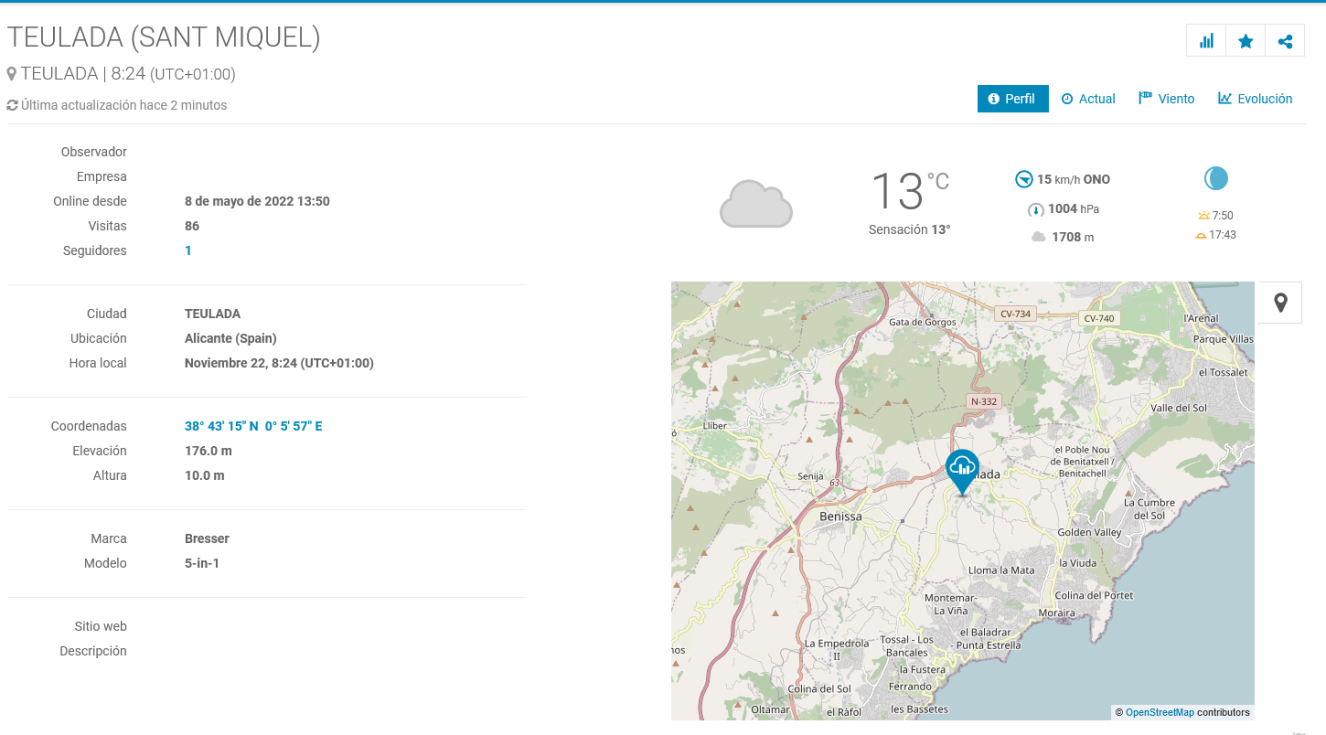Screen dimensions: 1326x735
Task: Click the Ubicación value Alicante (Spain)
Action: click(x=231, y=339)
